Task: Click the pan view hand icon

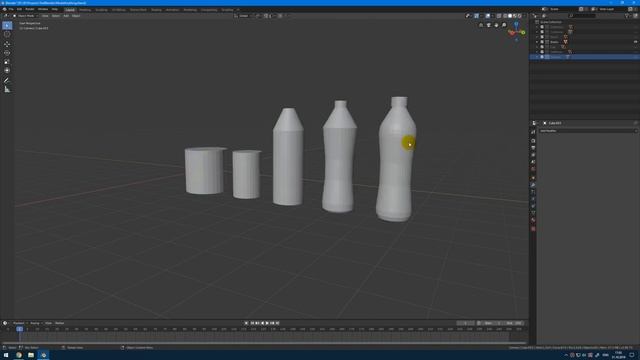Action: (x=496, y=25)
